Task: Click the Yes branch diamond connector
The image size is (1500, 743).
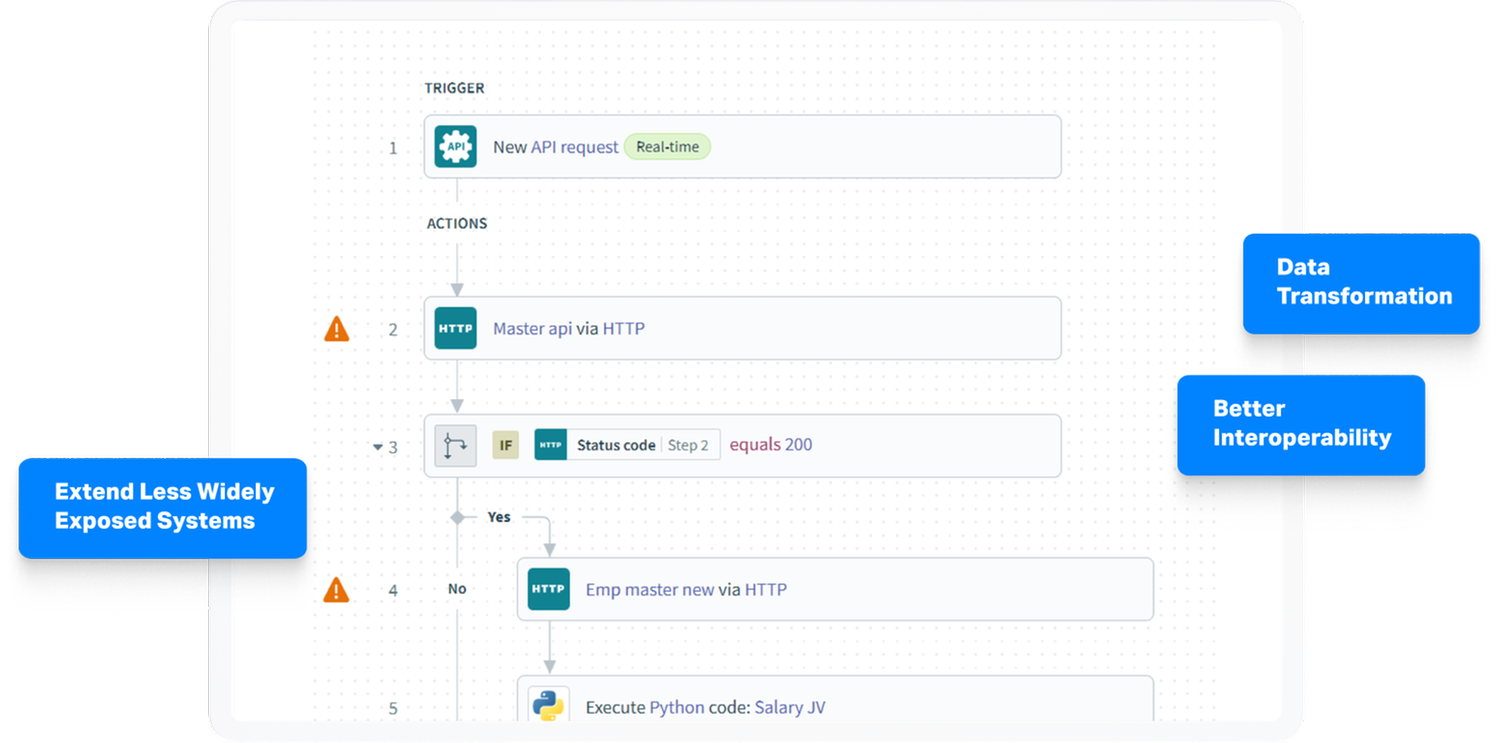Action: [457, 517]
